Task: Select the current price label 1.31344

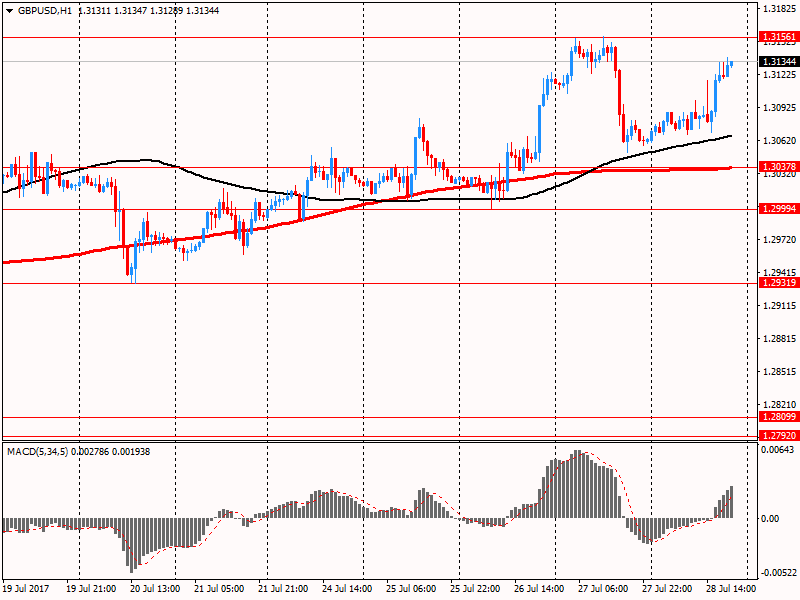Action: tap(779, 62)
